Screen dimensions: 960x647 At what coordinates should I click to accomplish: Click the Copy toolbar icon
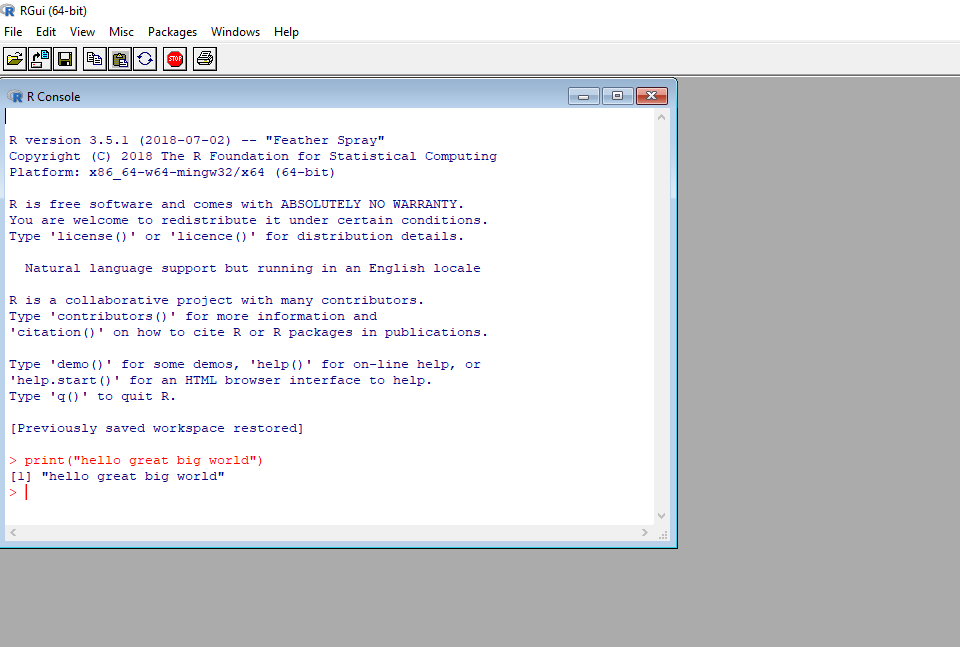[x=94, y=59]
